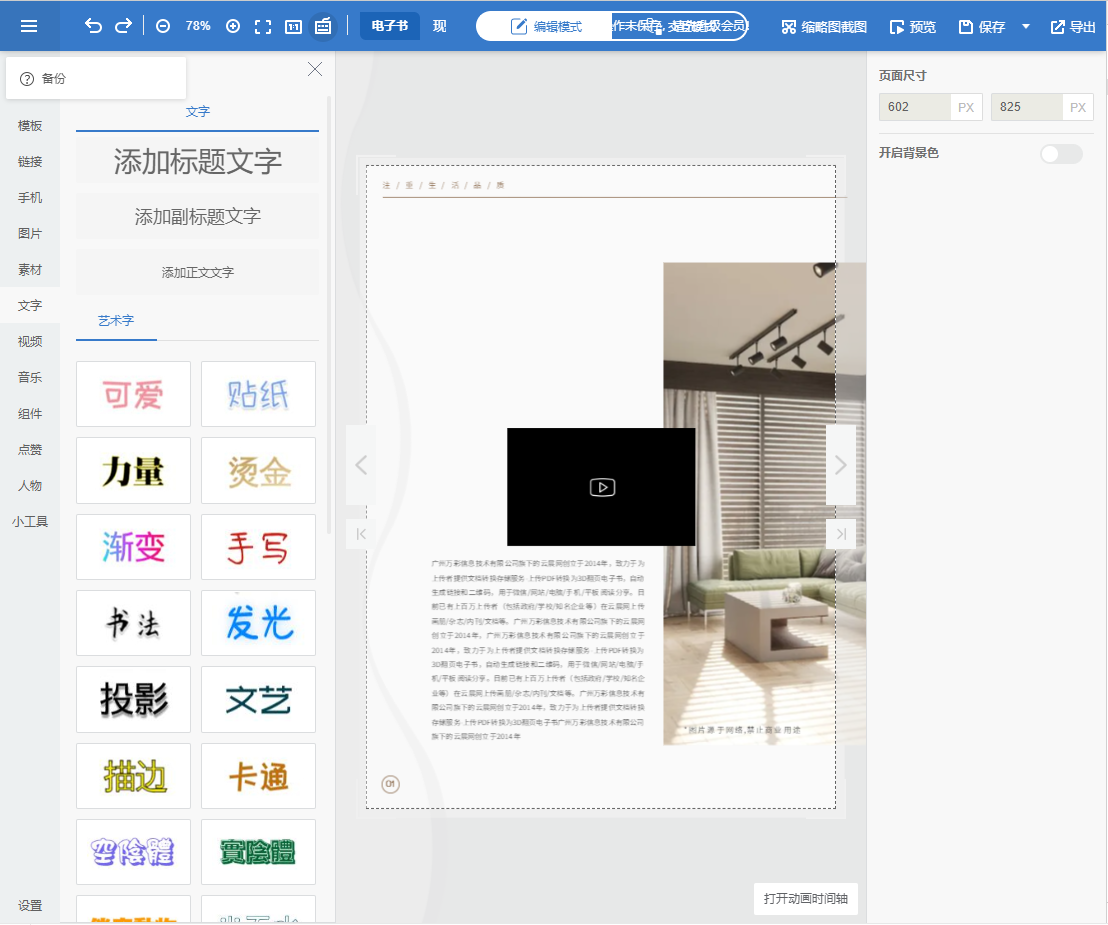Click 导出 to export the book
The image size is (1108, 925).
click(x=1073, y=27)
